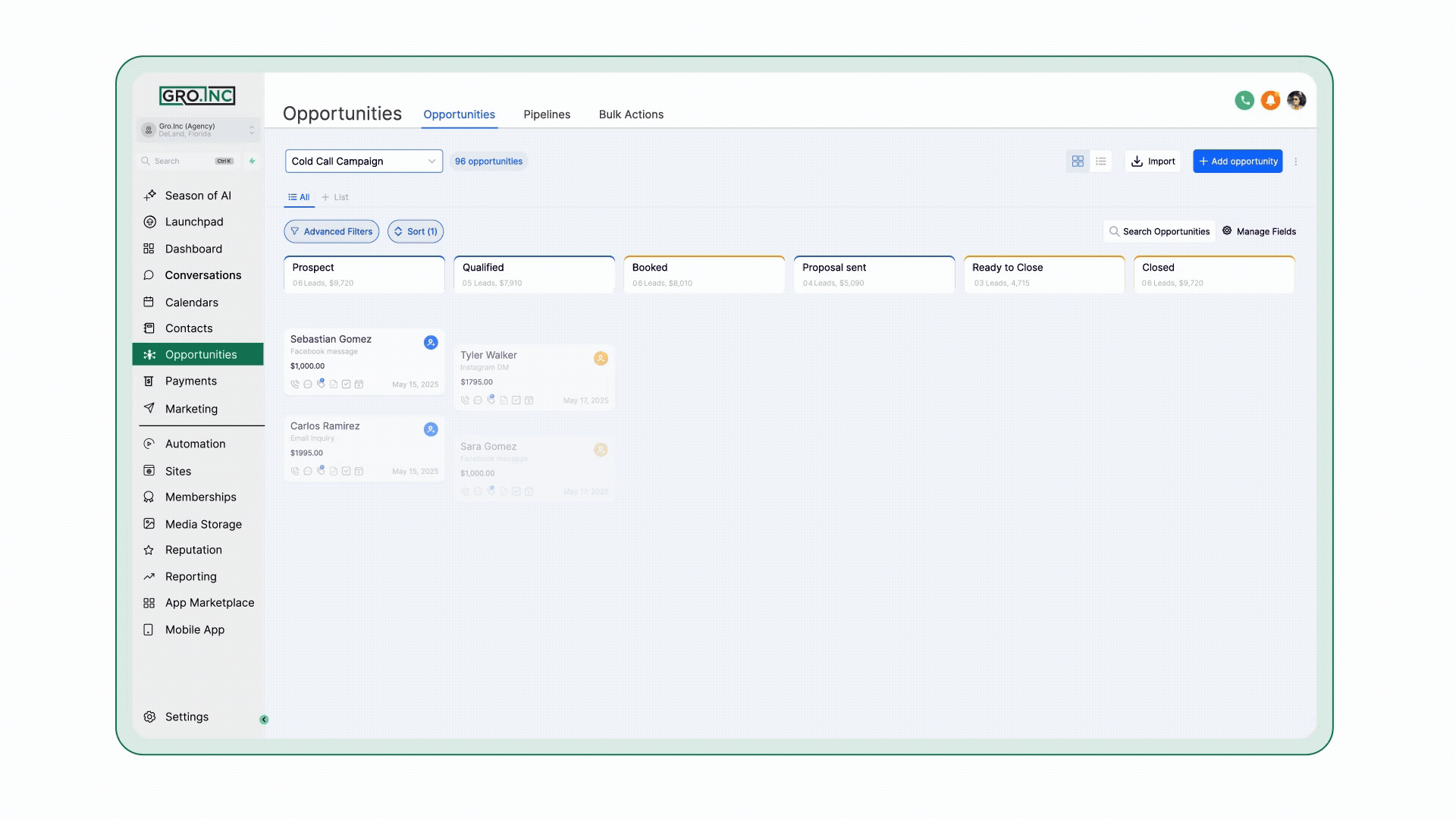This screenshot has width=1456, height=819.
Task: Click the profile avatar in the top right
Action: (x=1296, y=99)
